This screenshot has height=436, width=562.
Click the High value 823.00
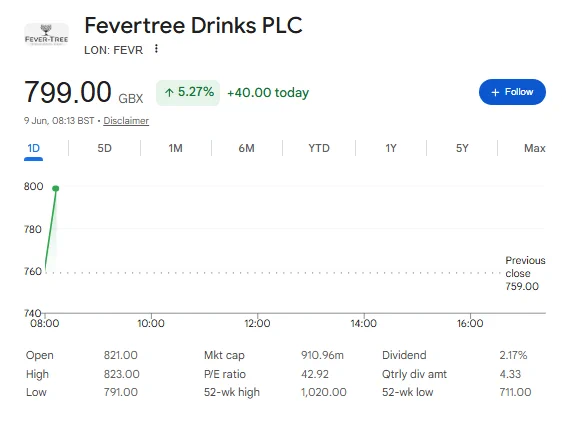tap(122, 374)
